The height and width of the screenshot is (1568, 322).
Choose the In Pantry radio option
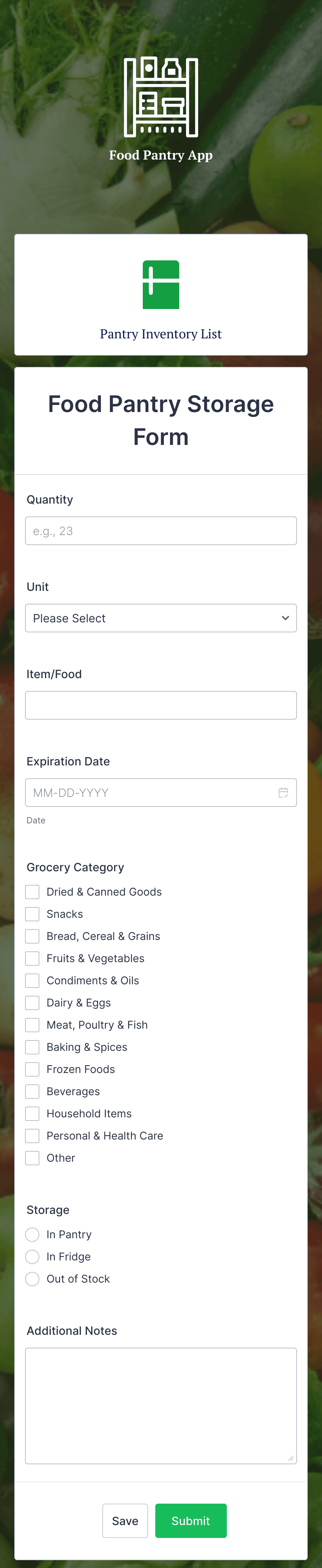32,1234
